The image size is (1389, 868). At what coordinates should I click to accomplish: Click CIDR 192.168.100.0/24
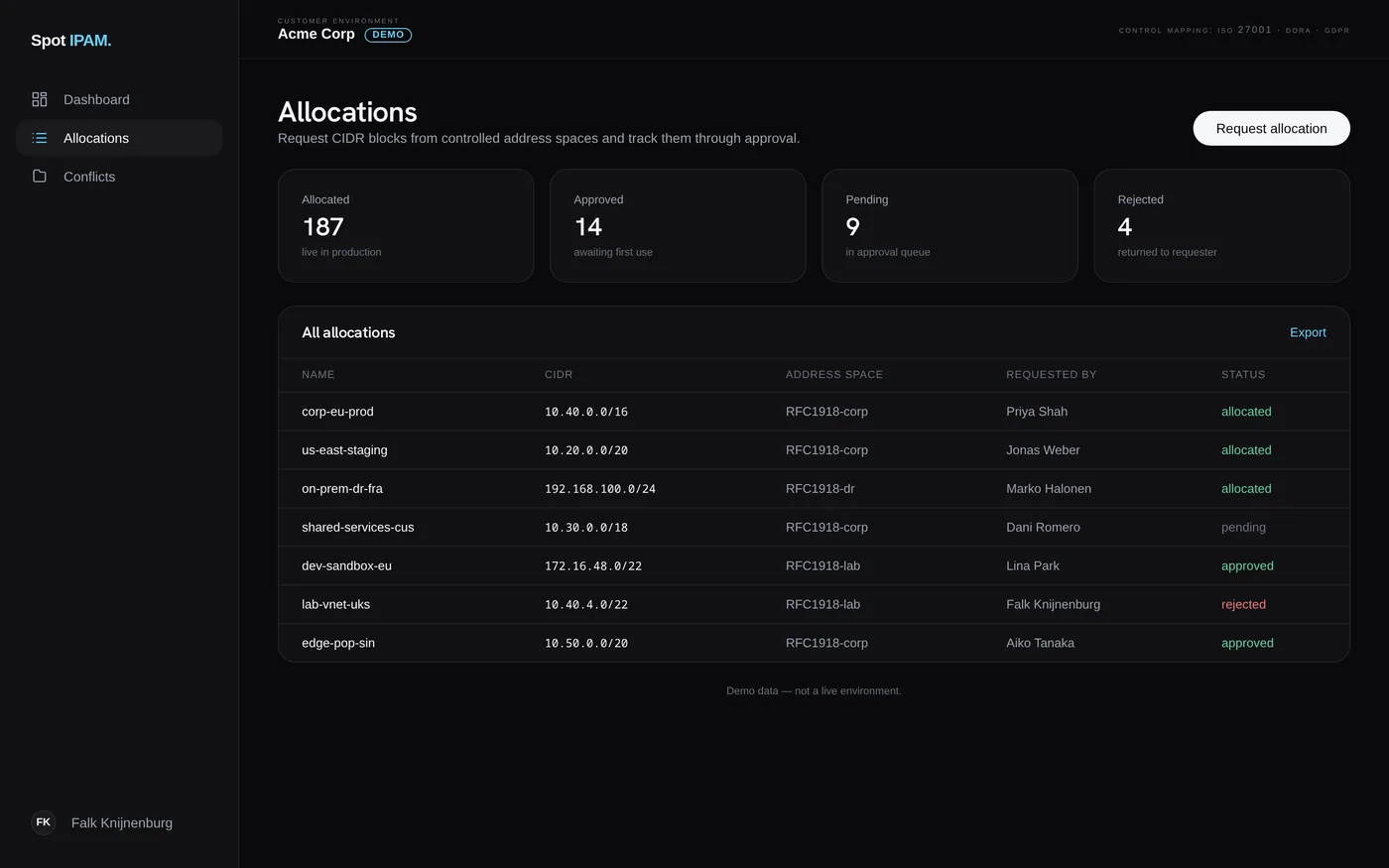[x=600, y=489]
